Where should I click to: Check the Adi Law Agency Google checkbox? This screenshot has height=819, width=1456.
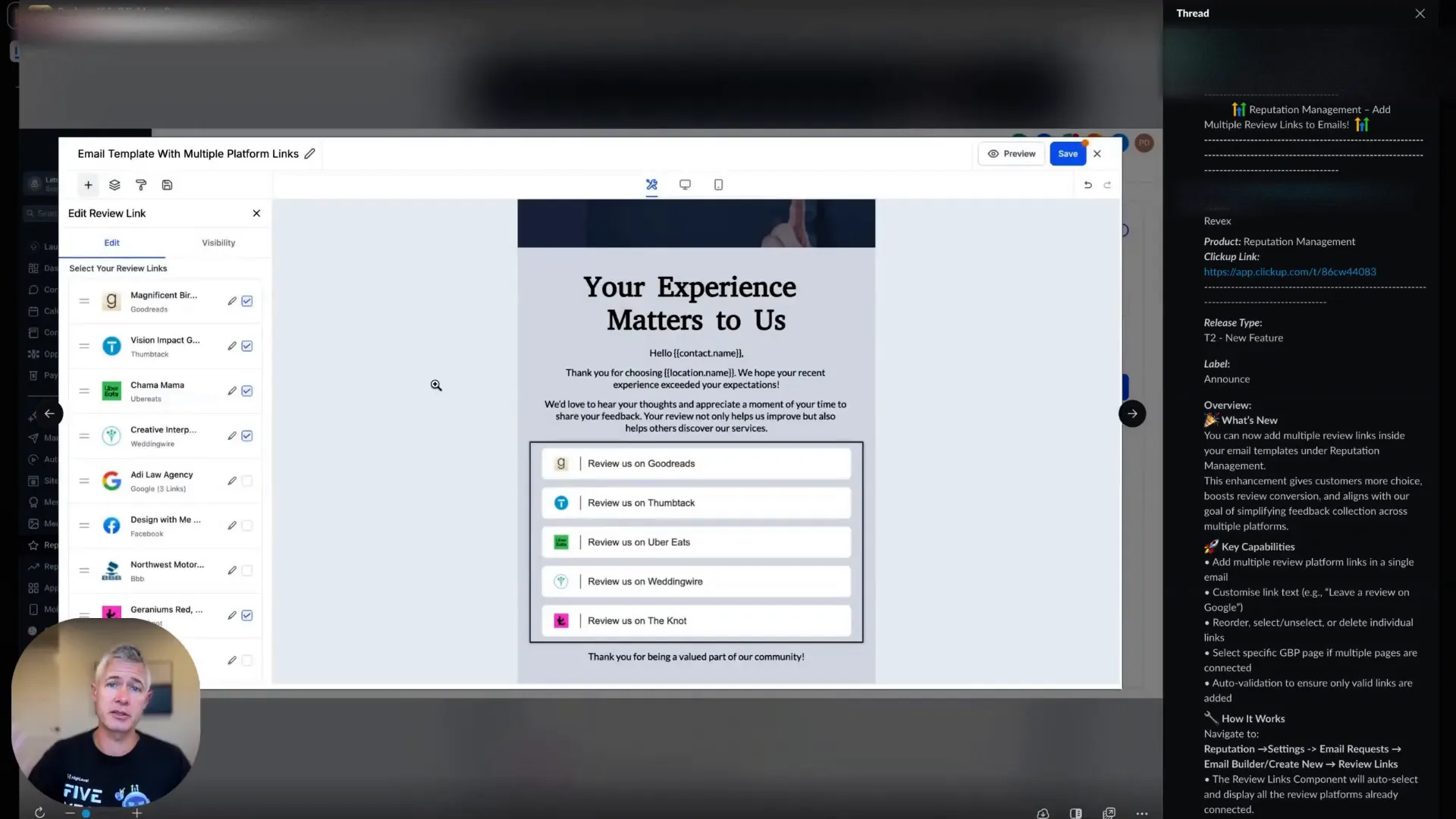[x=247, y=481]
